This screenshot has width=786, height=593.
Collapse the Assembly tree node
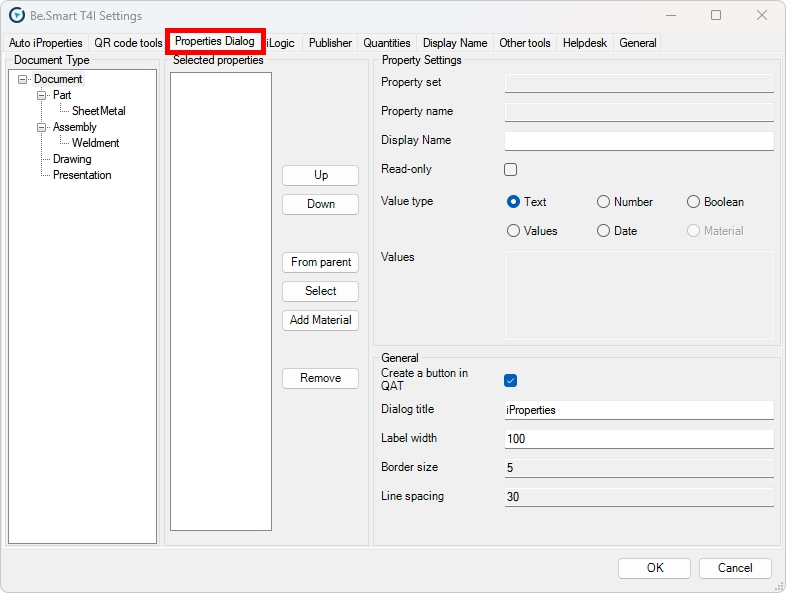42,127
